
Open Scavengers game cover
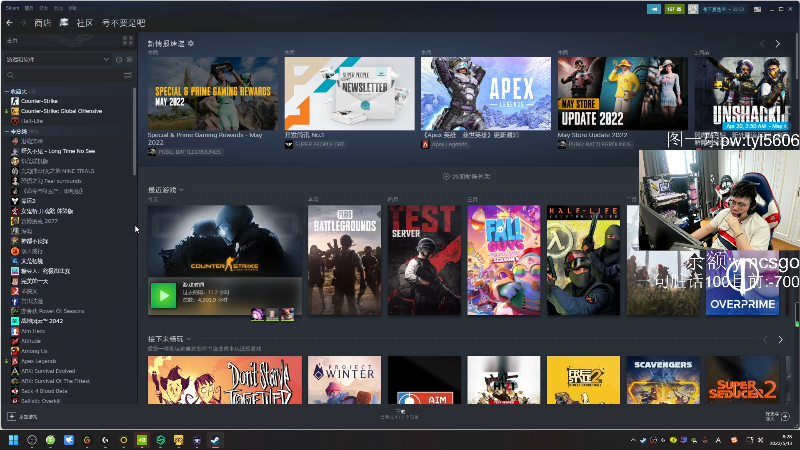point(663,380)
